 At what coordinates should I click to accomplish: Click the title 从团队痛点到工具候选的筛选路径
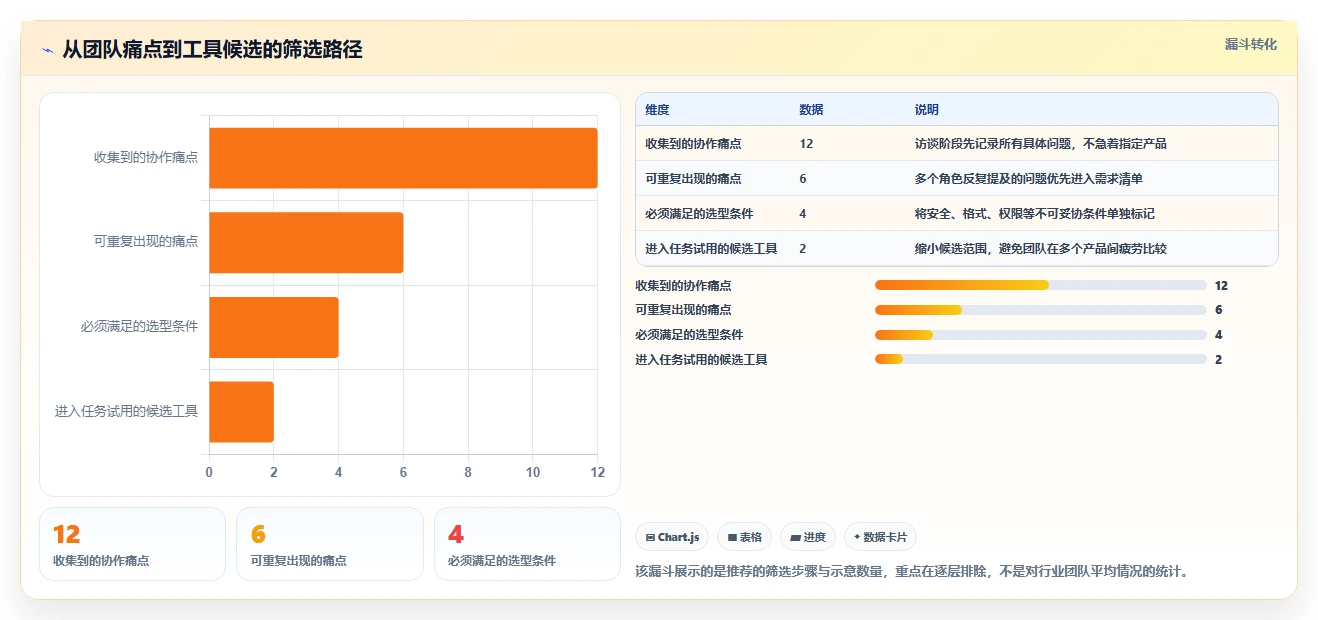pos(212,50)
